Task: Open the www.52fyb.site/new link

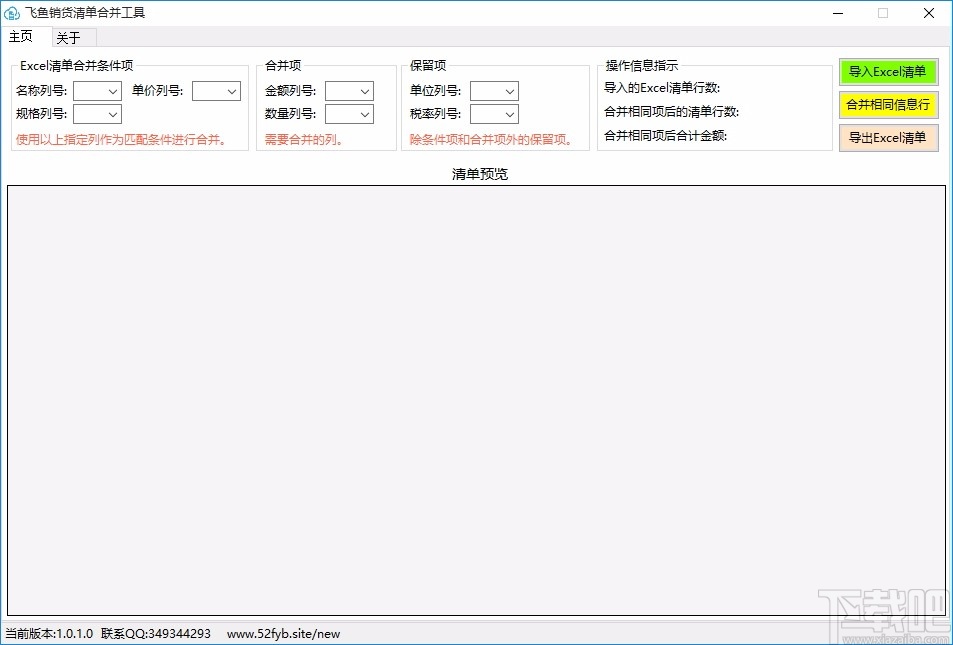Action: pos(283,633)
